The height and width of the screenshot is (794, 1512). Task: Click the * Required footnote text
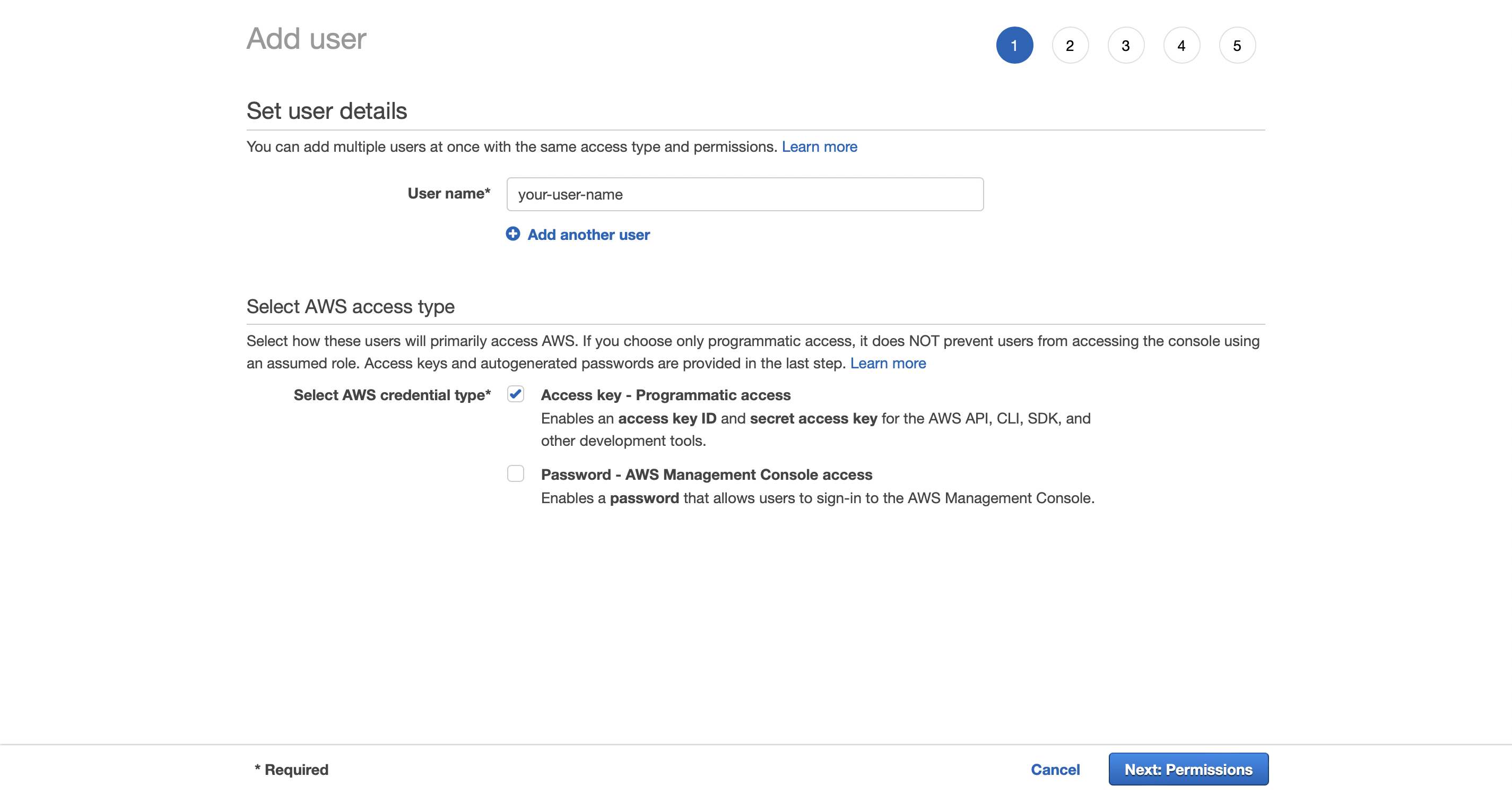click(x=291, y=770)
